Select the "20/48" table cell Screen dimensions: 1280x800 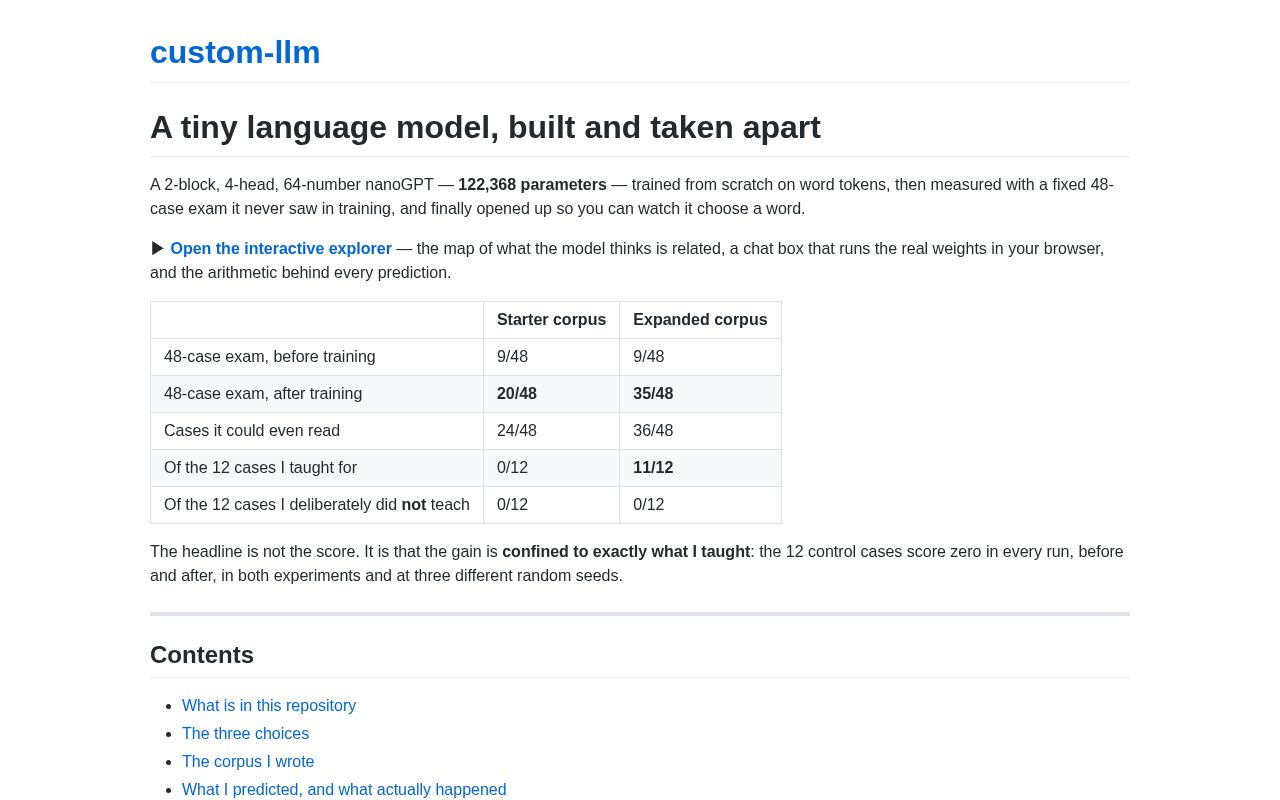coord(551,394)
